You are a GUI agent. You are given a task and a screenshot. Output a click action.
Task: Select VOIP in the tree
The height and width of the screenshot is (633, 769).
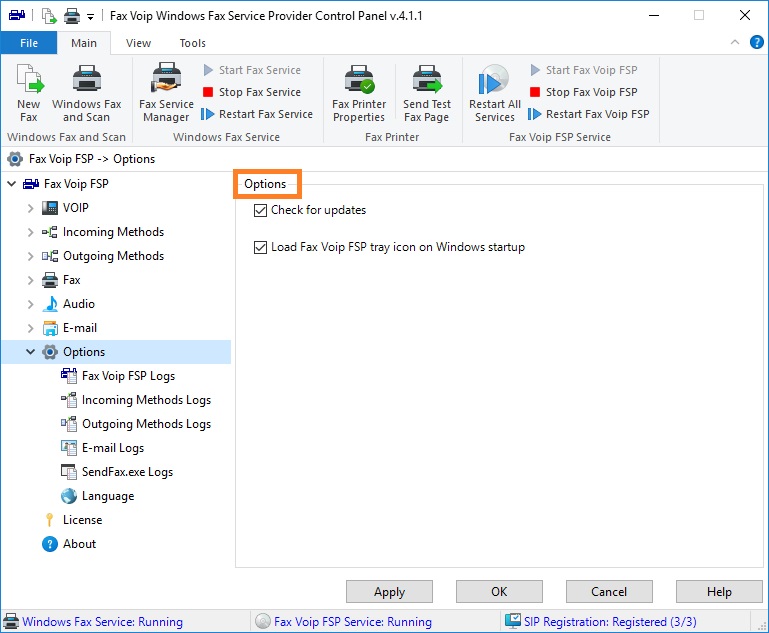click(x=76, y=208)
